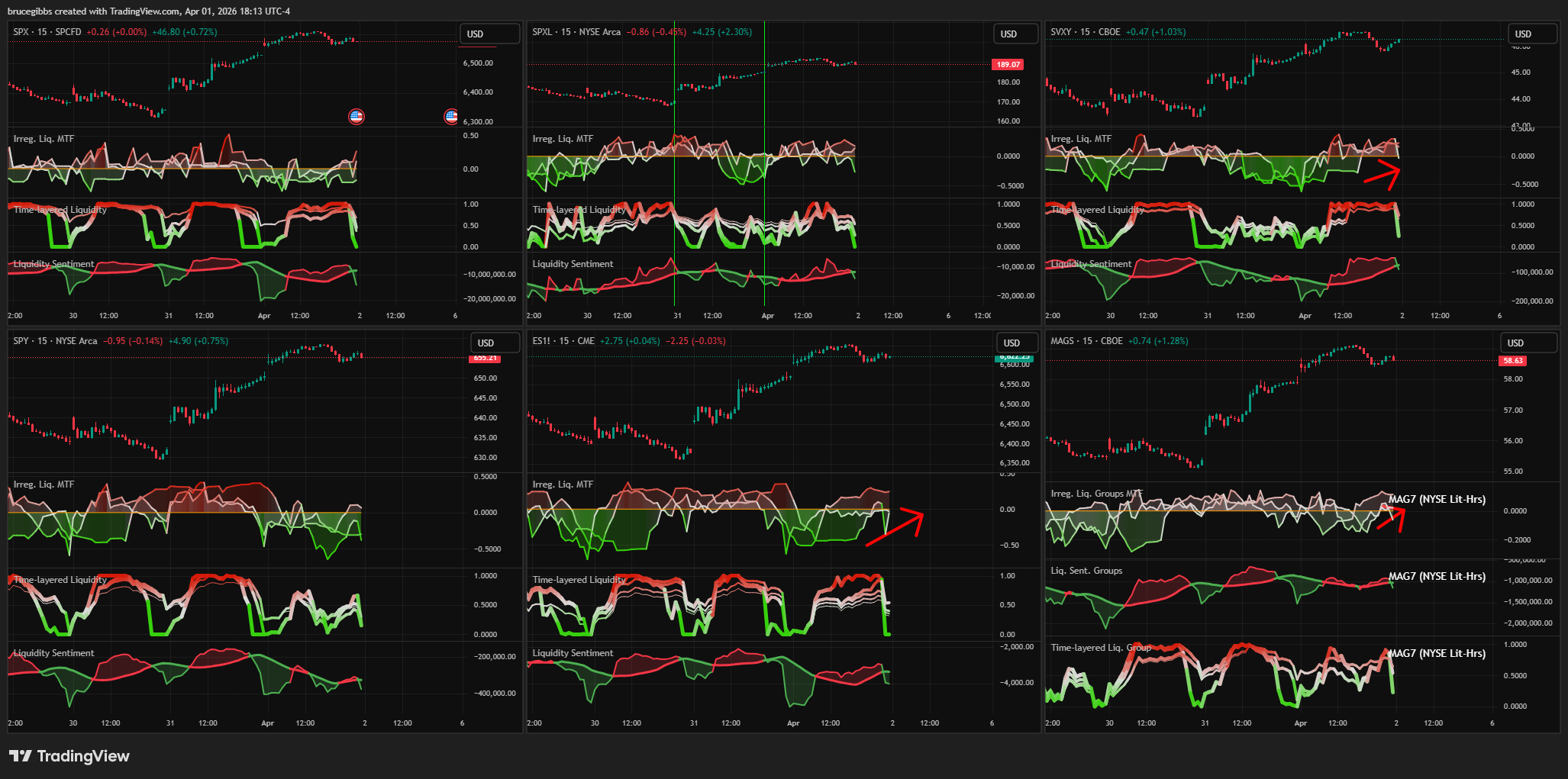Image resolution: width=1568 pixels, height=779 pixels.
Task: Select Liquidity Sentiment indicator label on SPXL chart
Action: [x=573, y=264]
